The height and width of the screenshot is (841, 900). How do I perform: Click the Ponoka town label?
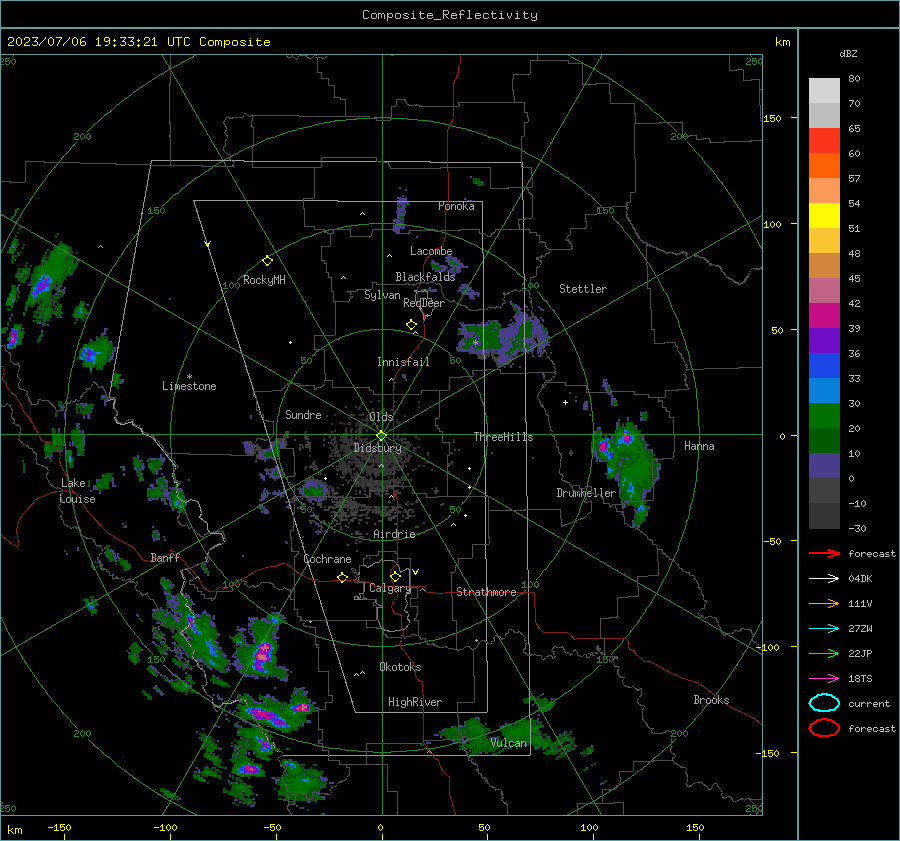click(x=456, y=206)
